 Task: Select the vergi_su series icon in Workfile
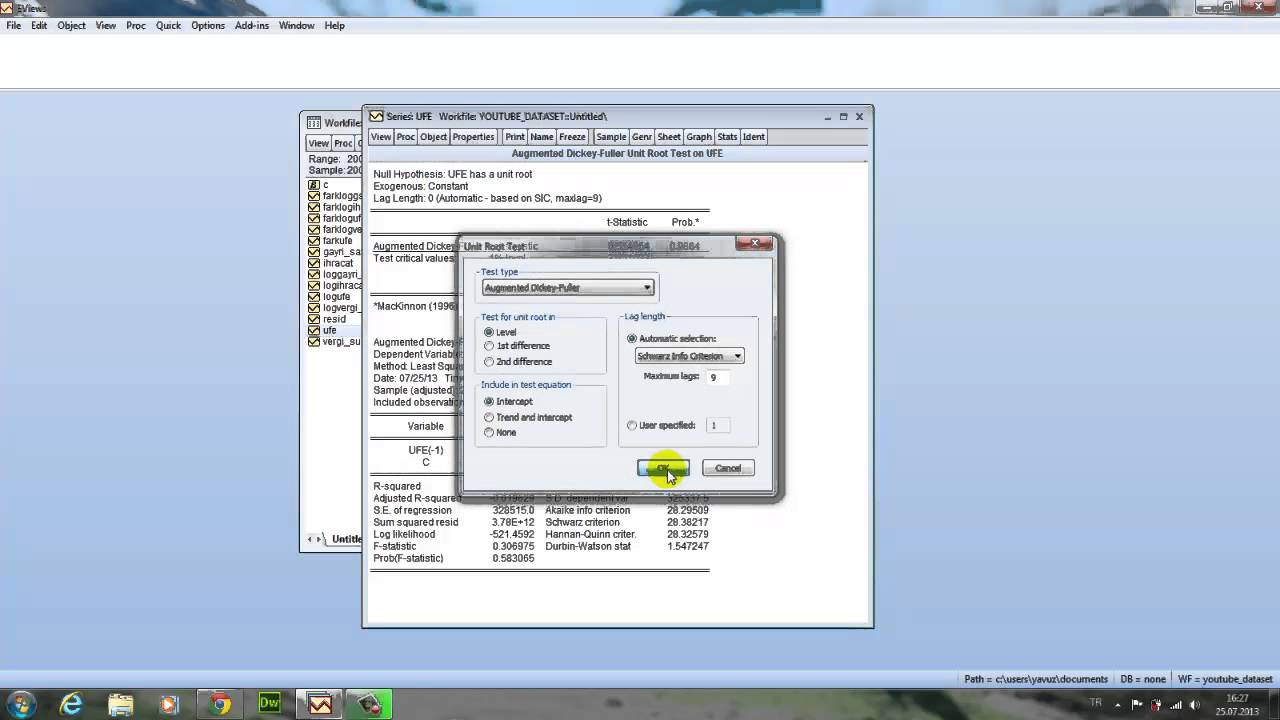(x=313, y=341)
